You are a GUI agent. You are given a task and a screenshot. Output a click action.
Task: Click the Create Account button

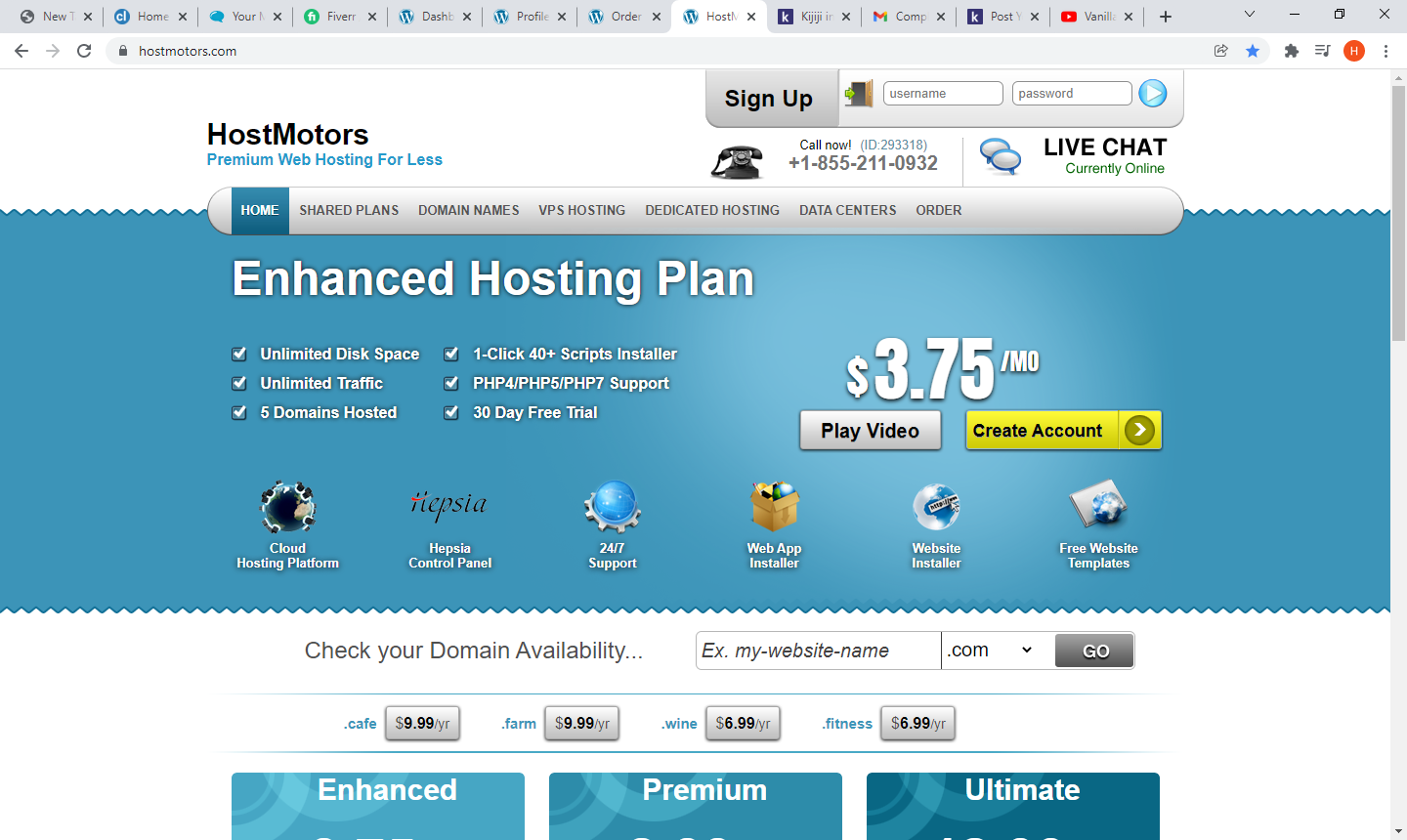pyautogui.click(x=1064, y=431)
